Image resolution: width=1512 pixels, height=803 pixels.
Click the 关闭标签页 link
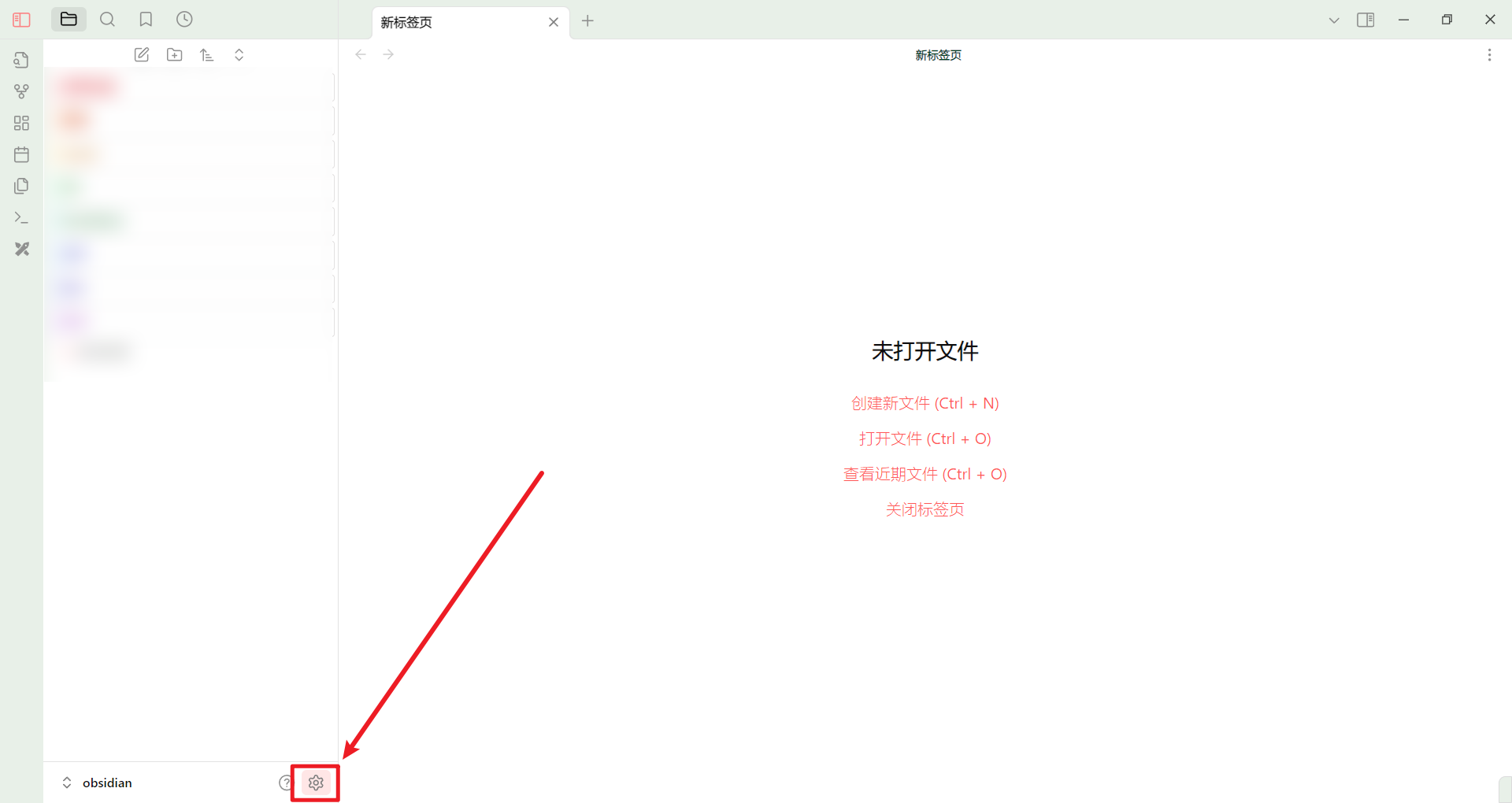click(925, 509)
